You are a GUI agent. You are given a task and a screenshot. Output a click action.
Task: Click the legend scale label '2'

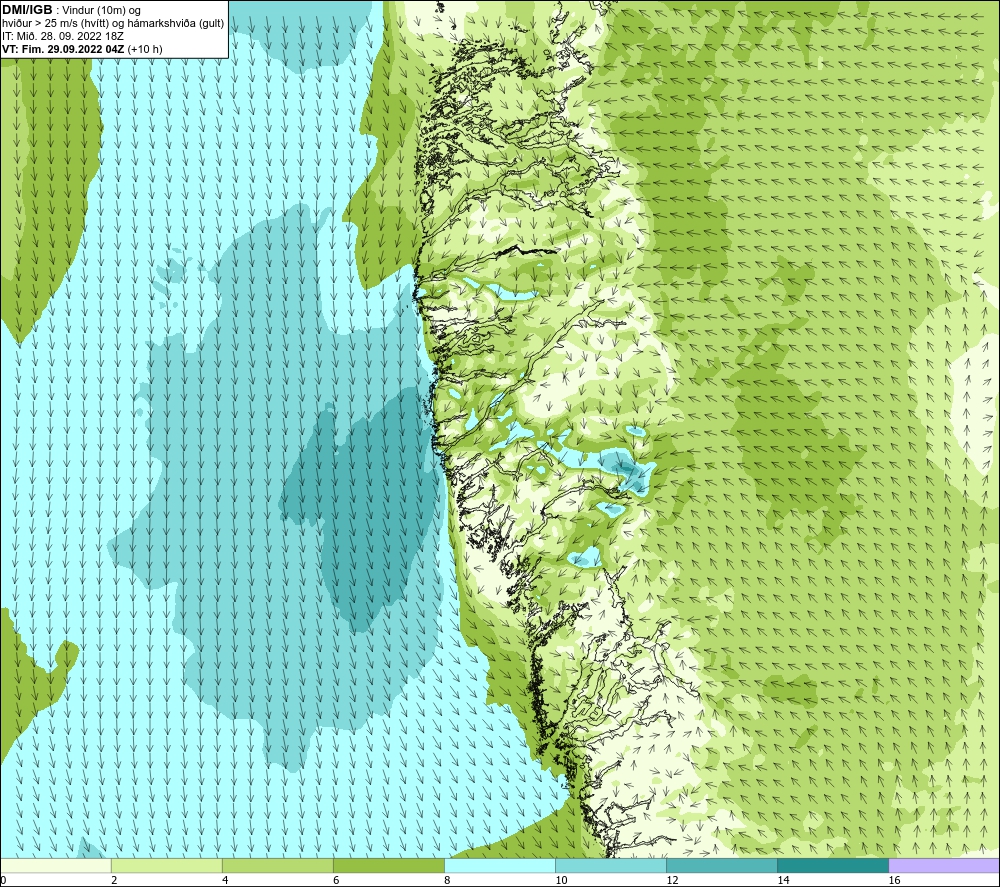pos(114,881)
